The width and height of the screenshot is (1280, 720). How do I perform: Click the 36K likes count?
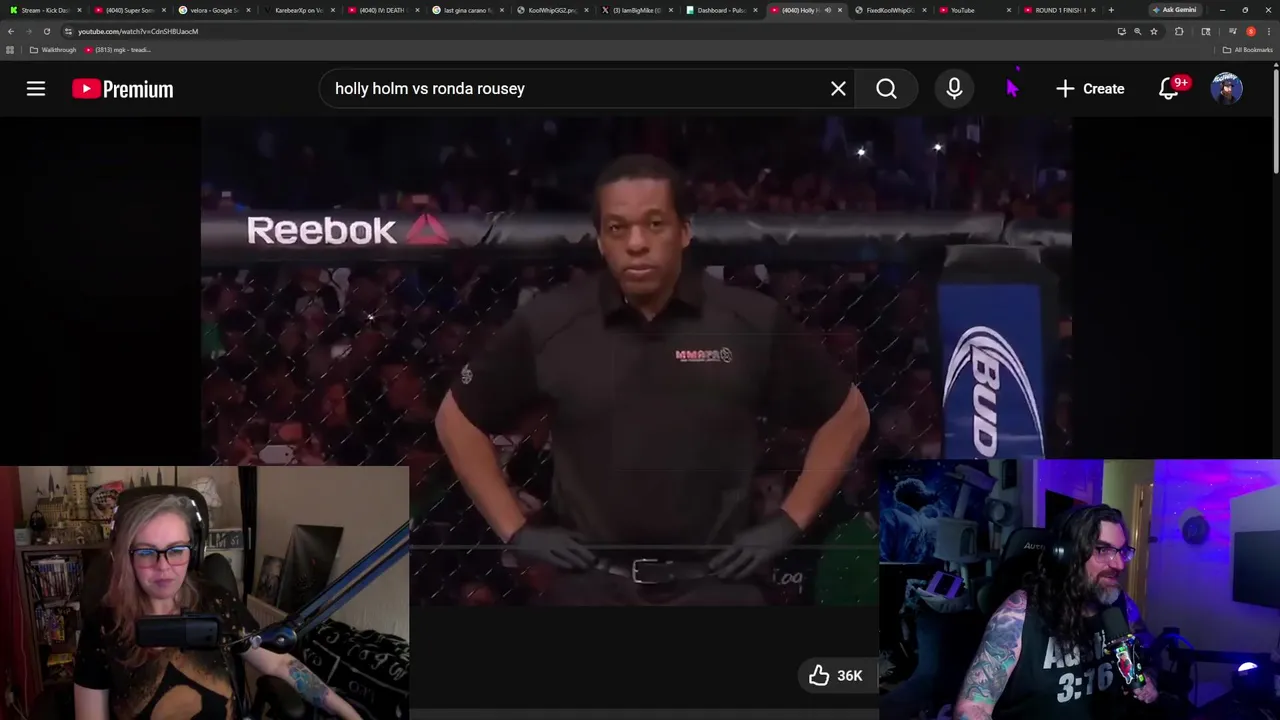point(850,676)
